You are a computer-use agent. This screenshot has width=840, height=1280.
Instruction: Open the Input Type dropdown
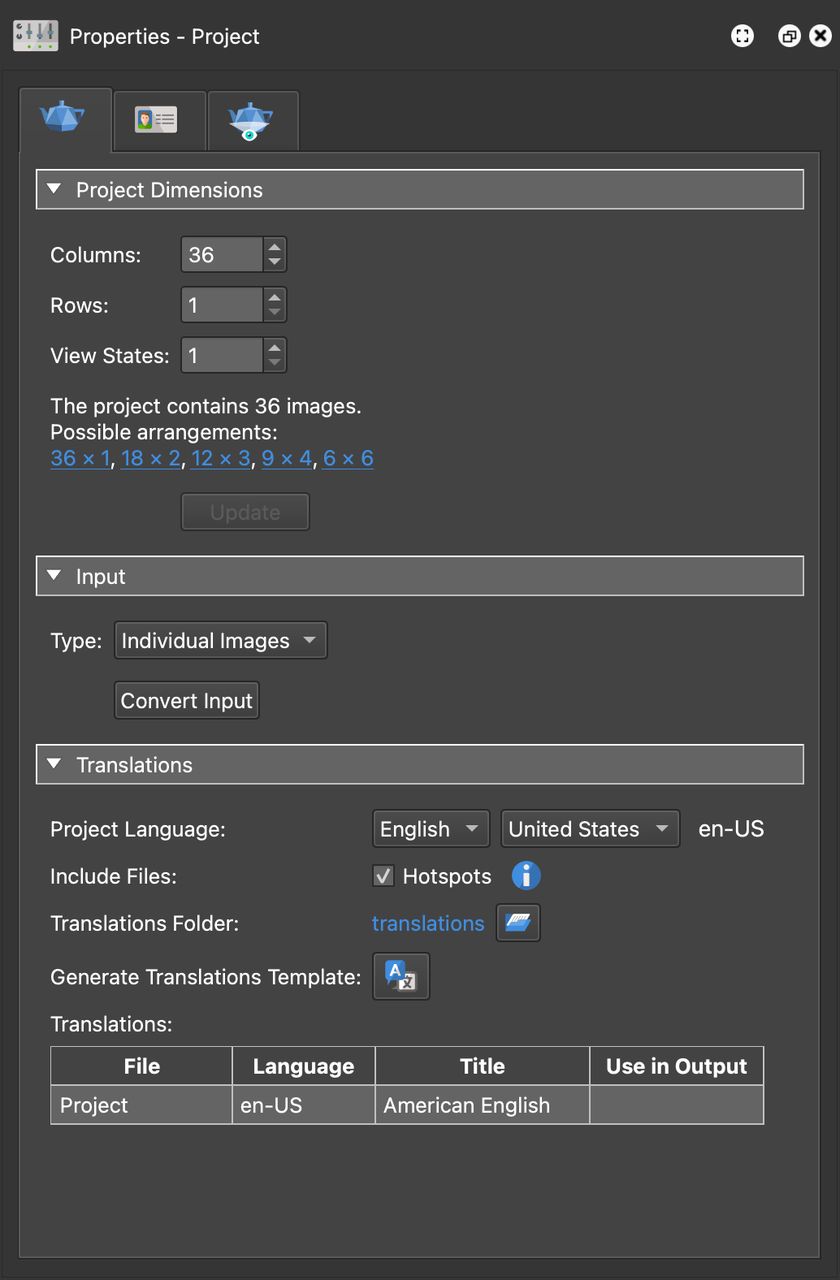point(220,640)
